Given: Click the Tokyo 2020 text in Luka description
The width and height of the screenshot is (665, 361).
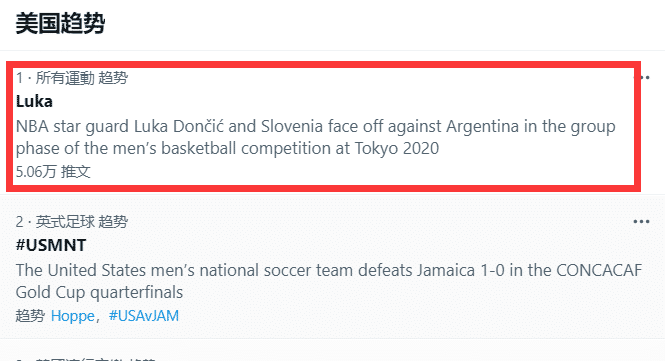Looking at the screenshot, I should tap(397, 148).
